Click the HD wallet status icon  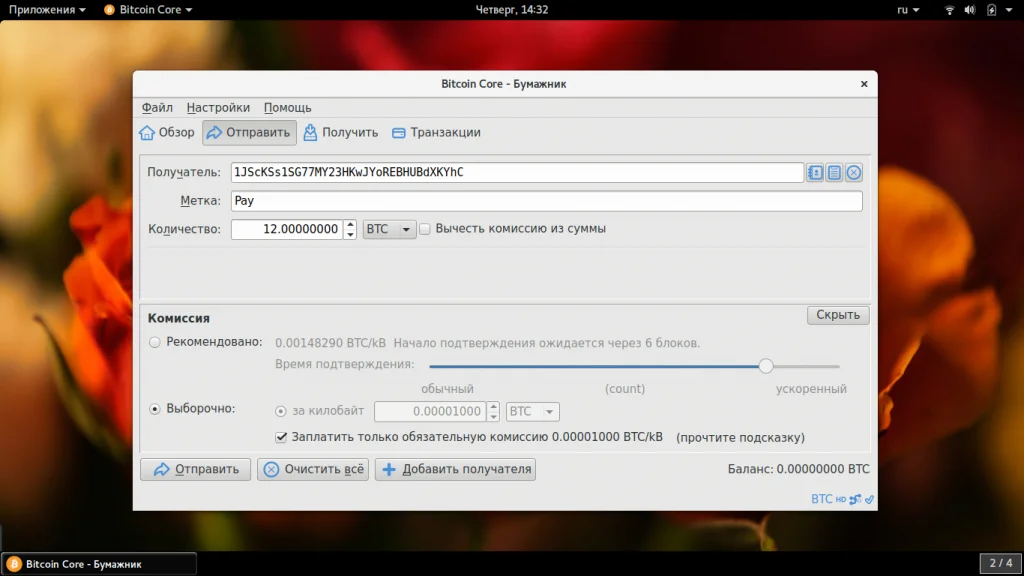[840, 500]
